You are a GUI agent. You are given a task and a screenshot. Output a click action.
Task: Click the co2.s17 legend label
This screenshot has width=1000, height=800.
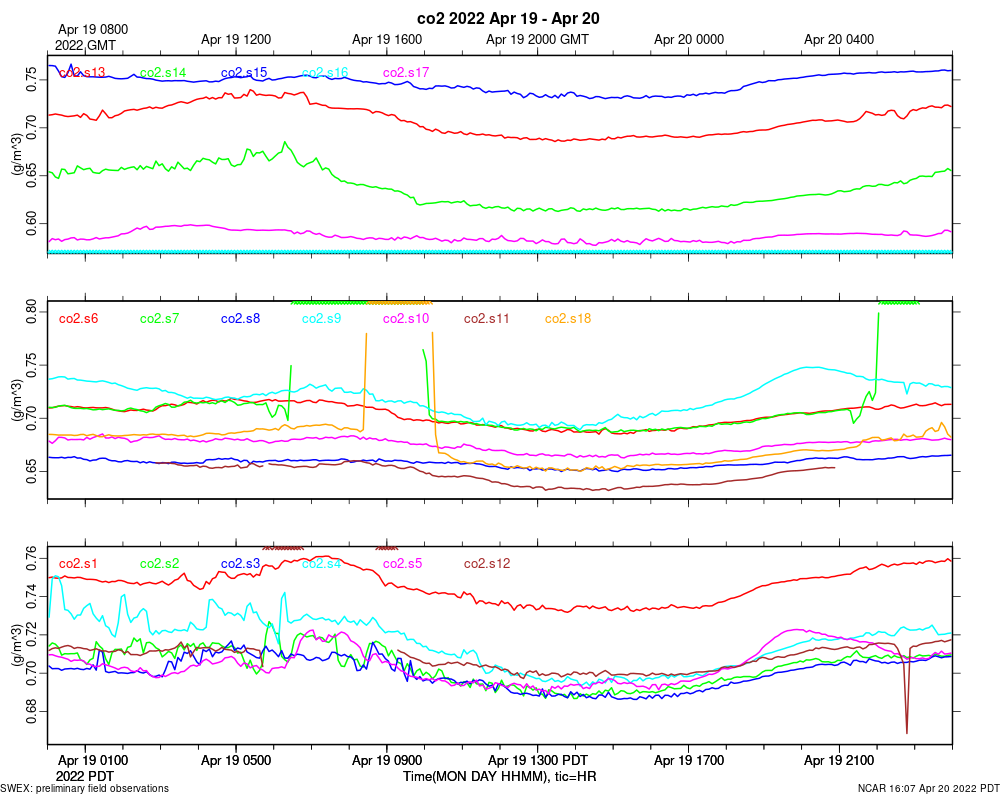click(406, 73)
